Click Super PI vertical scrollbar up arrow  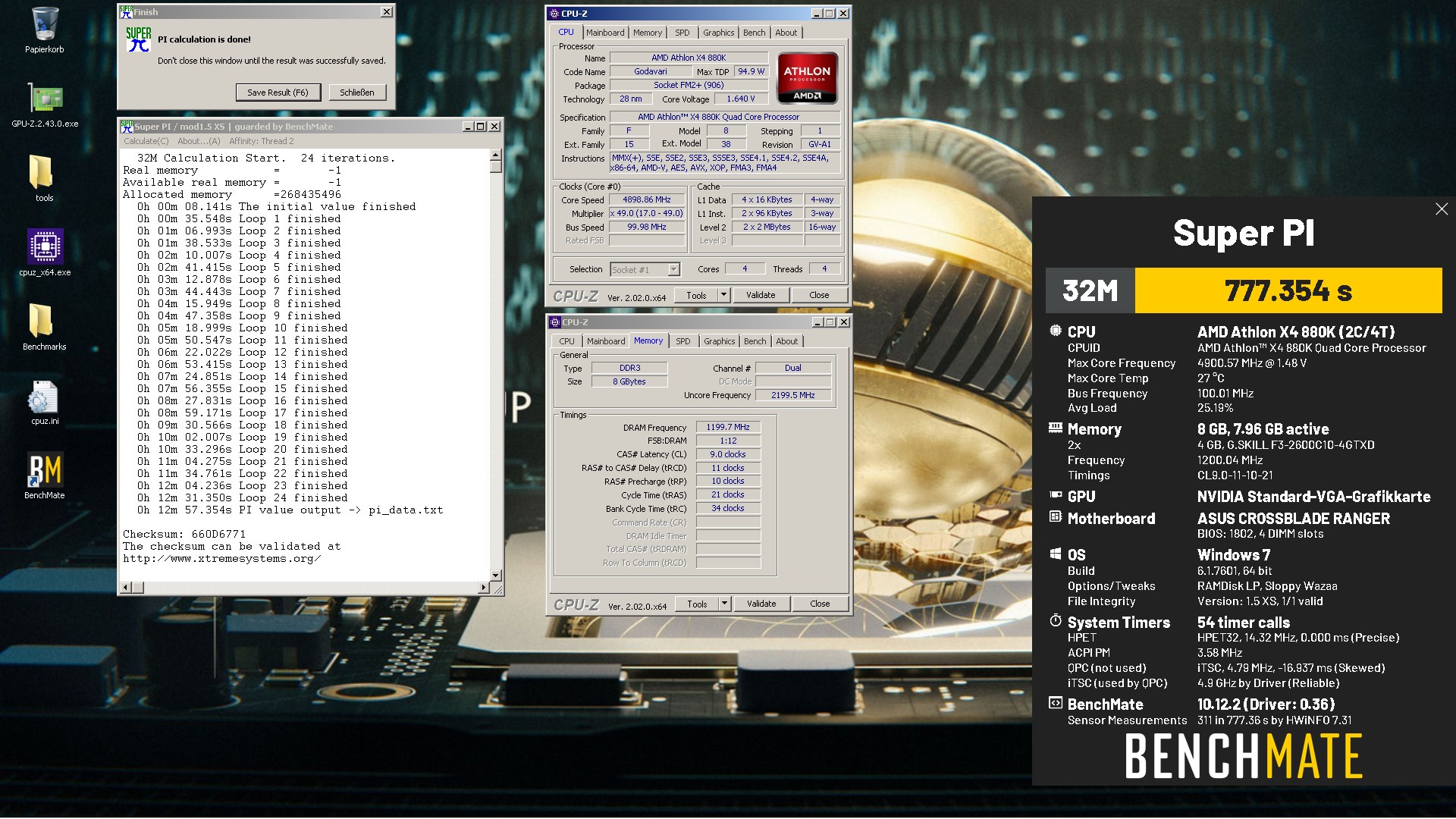click(496, 154)
